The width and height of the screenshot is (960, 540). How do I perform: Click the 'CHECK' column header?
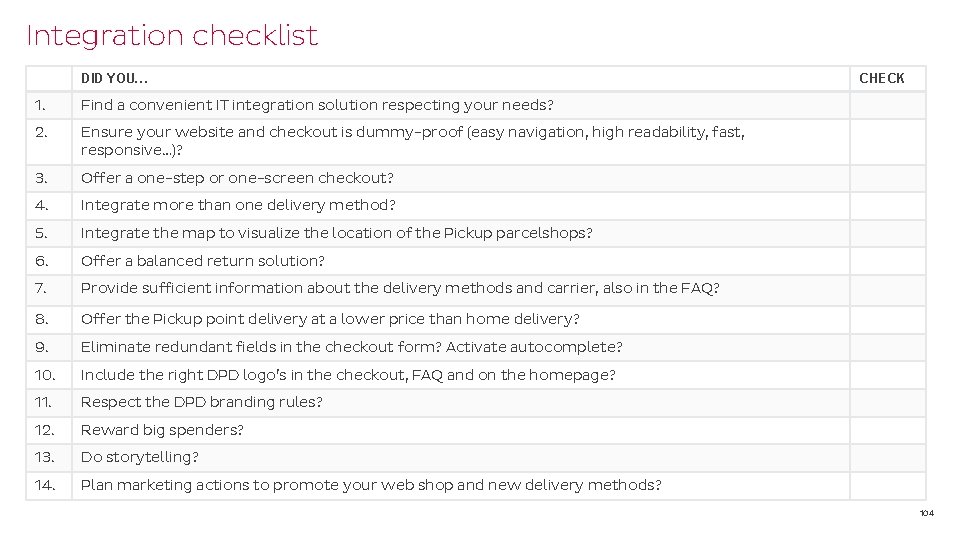[x=881, y=78]
